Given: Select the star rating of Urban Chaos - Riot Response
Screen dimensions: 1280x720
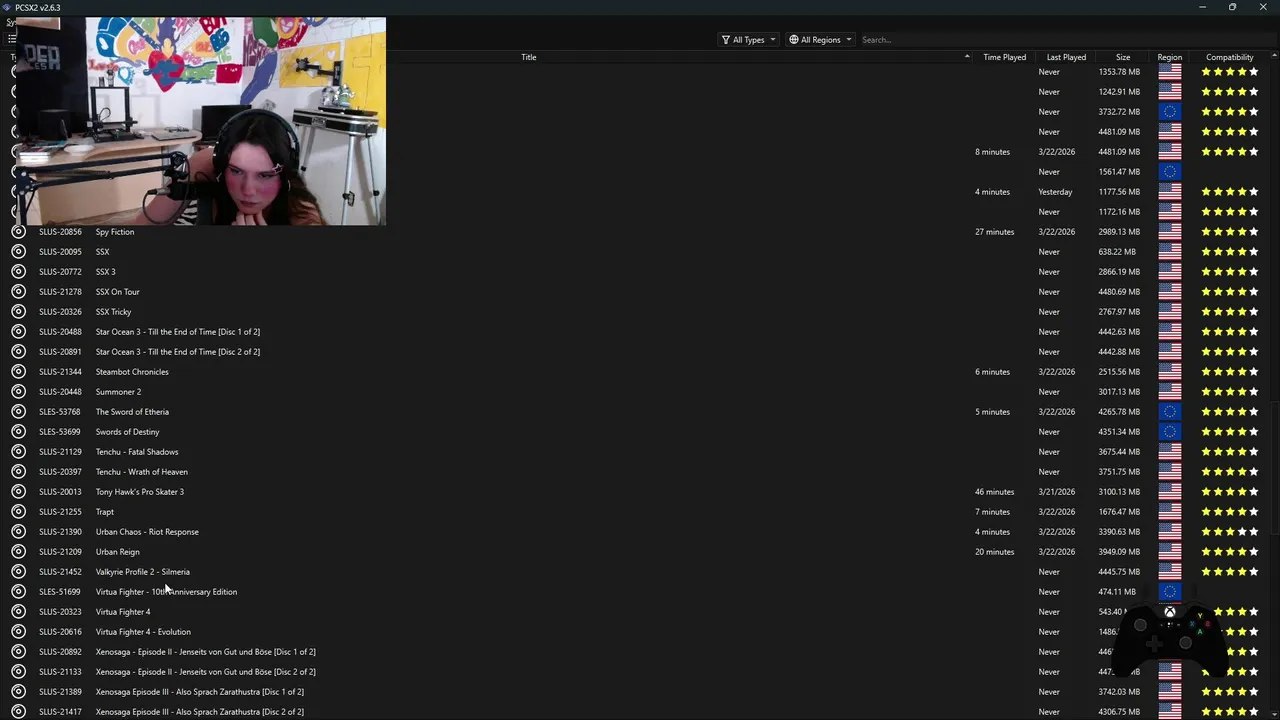Looking at the screenshot, I should (1230, 531).
